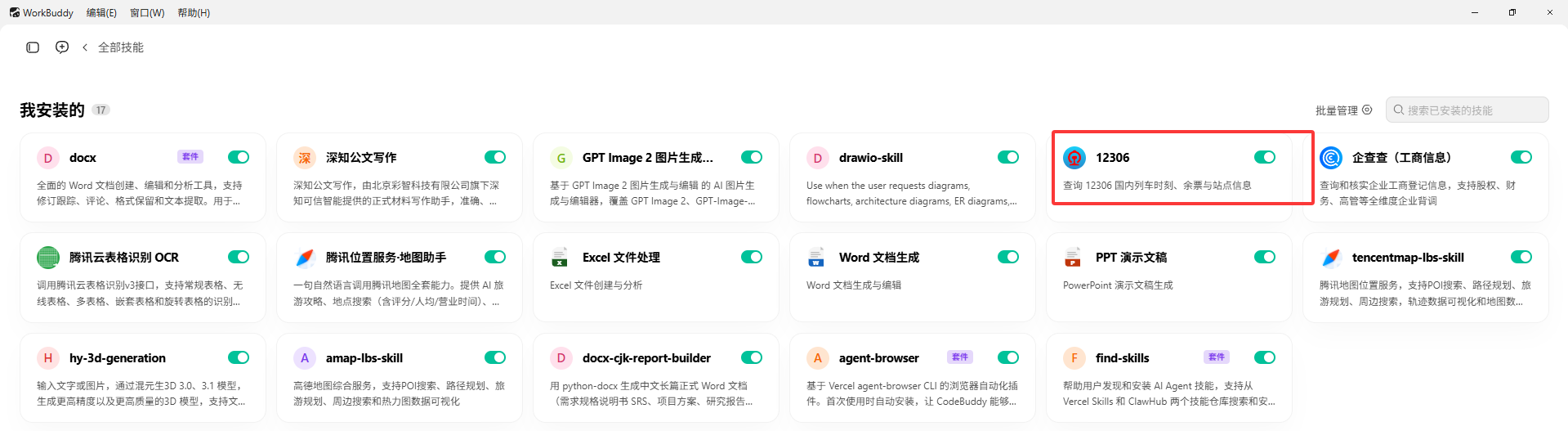Image resolution: width=1568 pixels, height=431 pixels.
Task: Turn off GPT Image 2 toggle
Action: pos(752,157)
